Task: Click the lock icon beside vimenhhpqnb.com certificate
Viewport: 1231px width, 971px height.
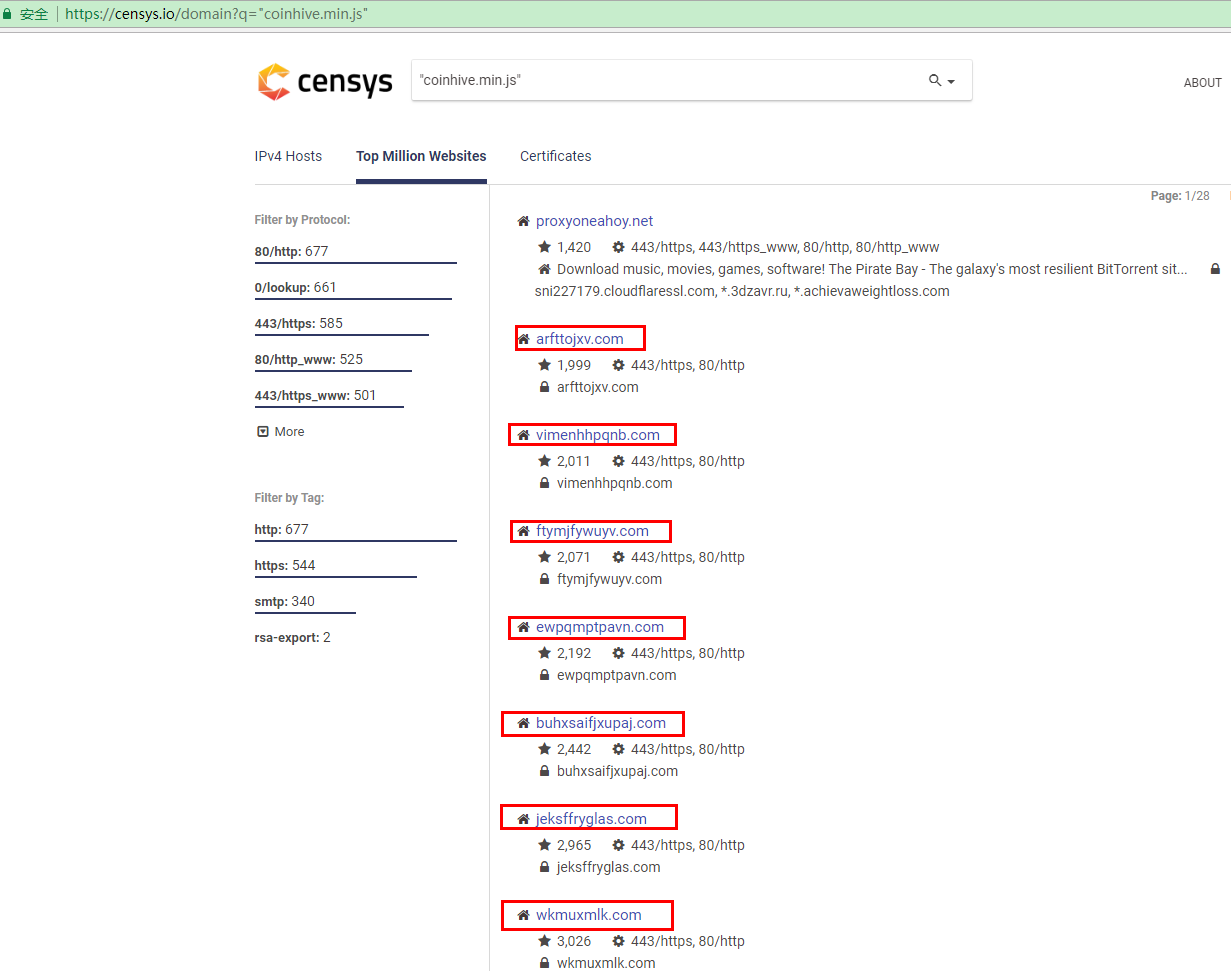Action: [545, 483]
